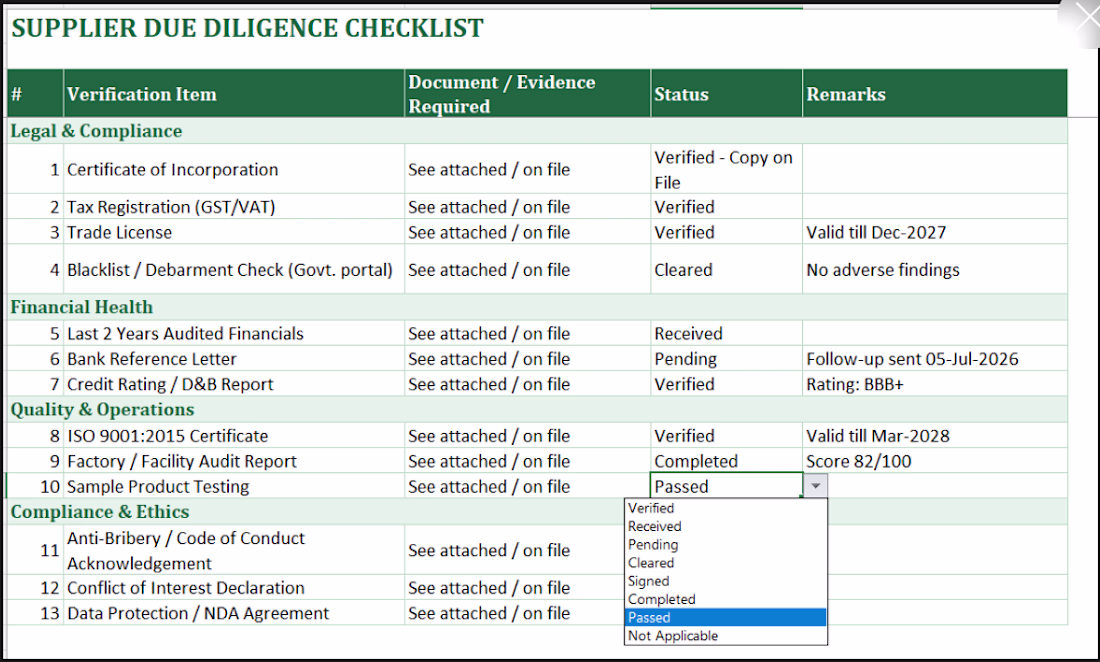Select the Legal & Compliance section row

pyautogui.click(x=537, y=130)
